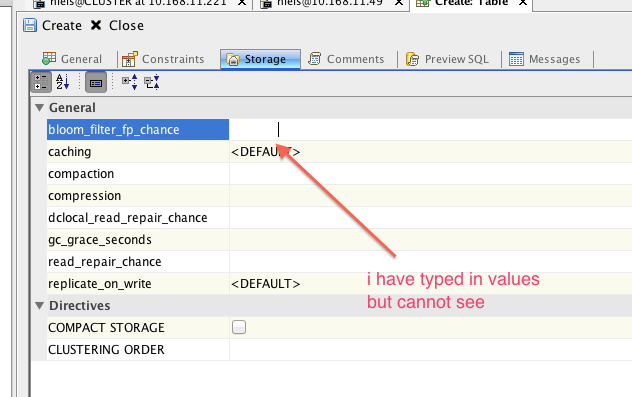
Task: Select the replicate_on_write property
Action: (138, 284)
